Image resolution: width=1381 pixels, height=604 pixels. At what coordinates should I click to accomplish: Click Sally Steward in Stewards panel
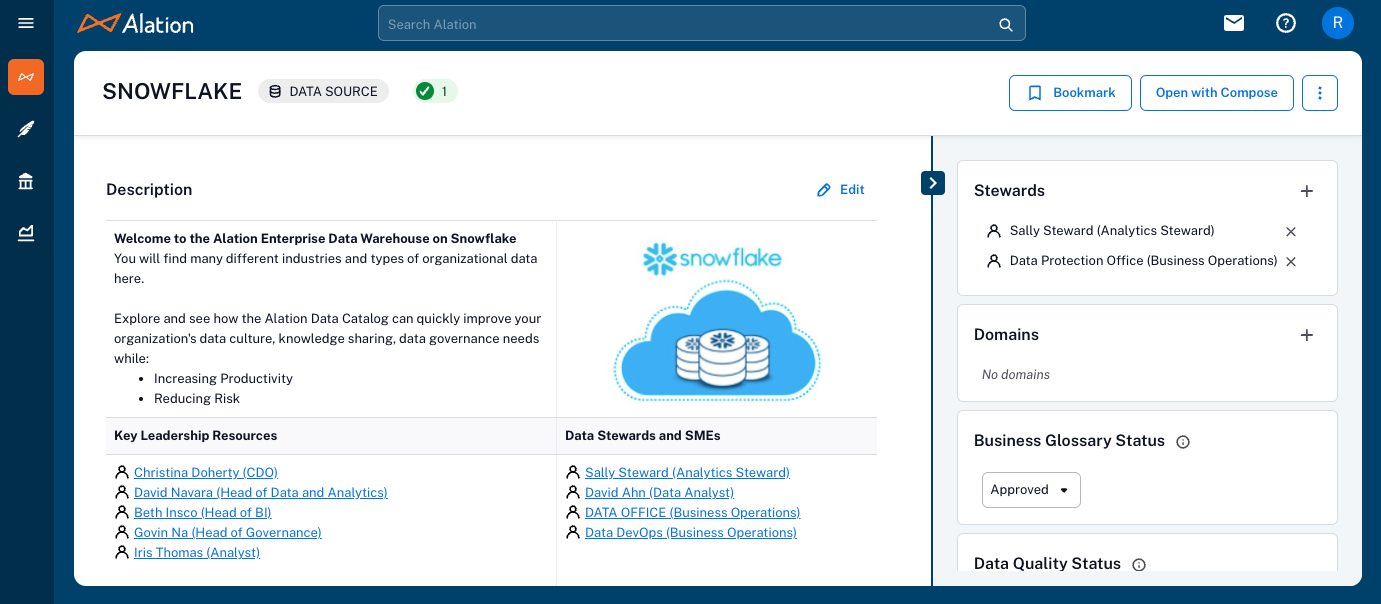point(1112,231)
